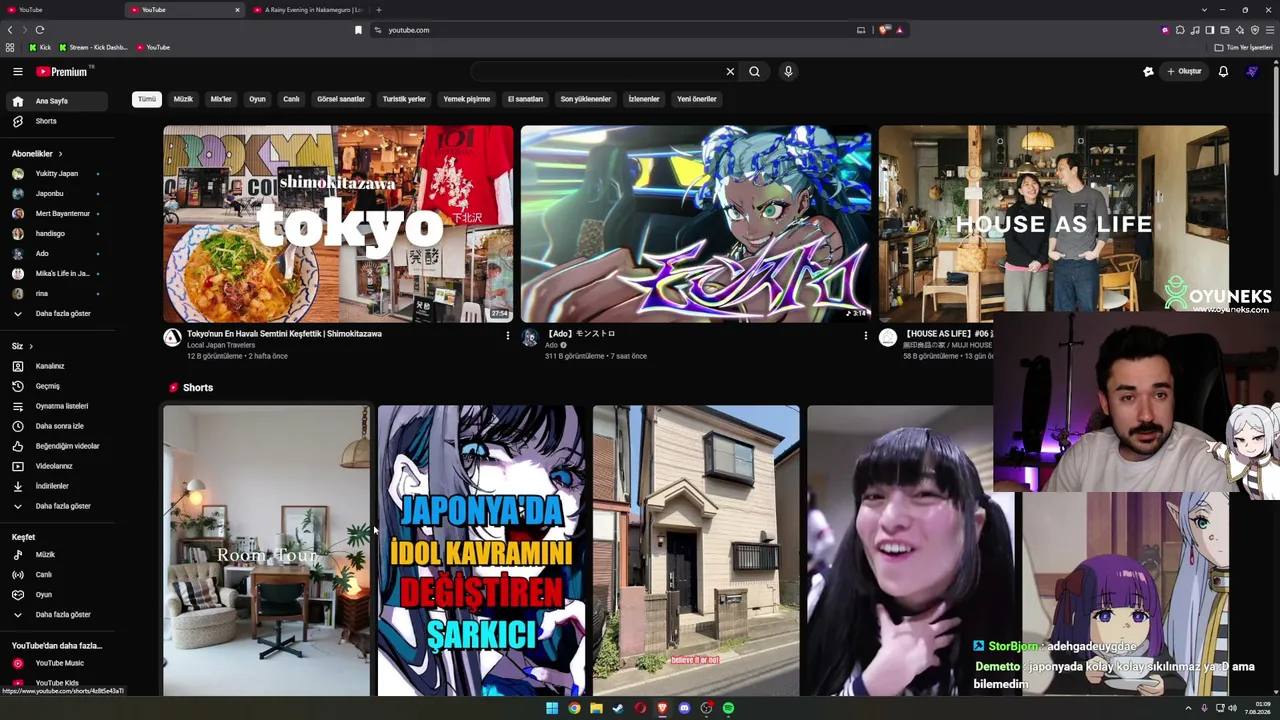Play the HOUSE AS LIFE video thumbnail
The width and height of the screenshot is (1280, 720).
coord(1054,224)
